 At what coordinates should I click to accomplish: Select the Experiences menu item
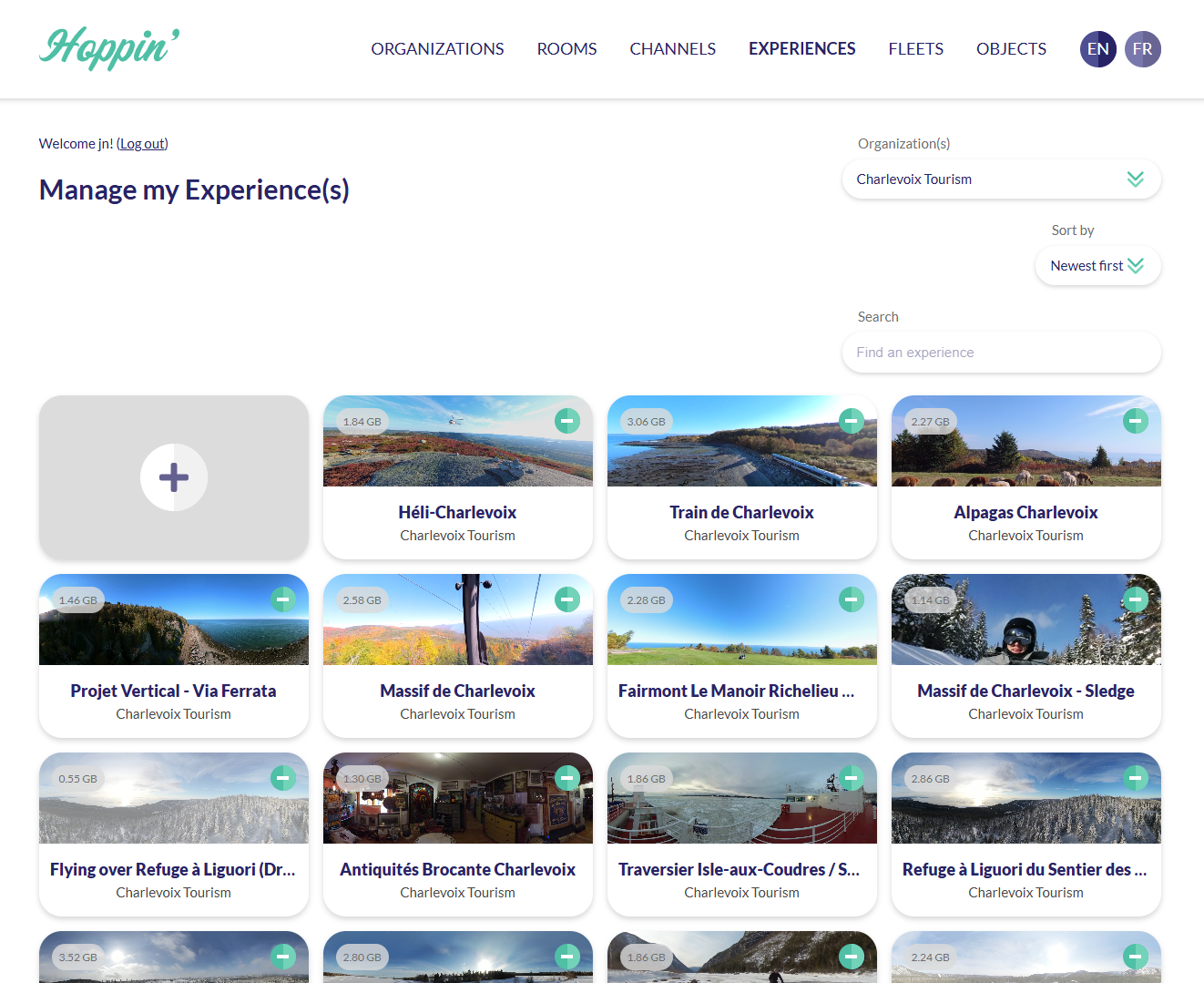pyautogui.click(x=802, y=49)
